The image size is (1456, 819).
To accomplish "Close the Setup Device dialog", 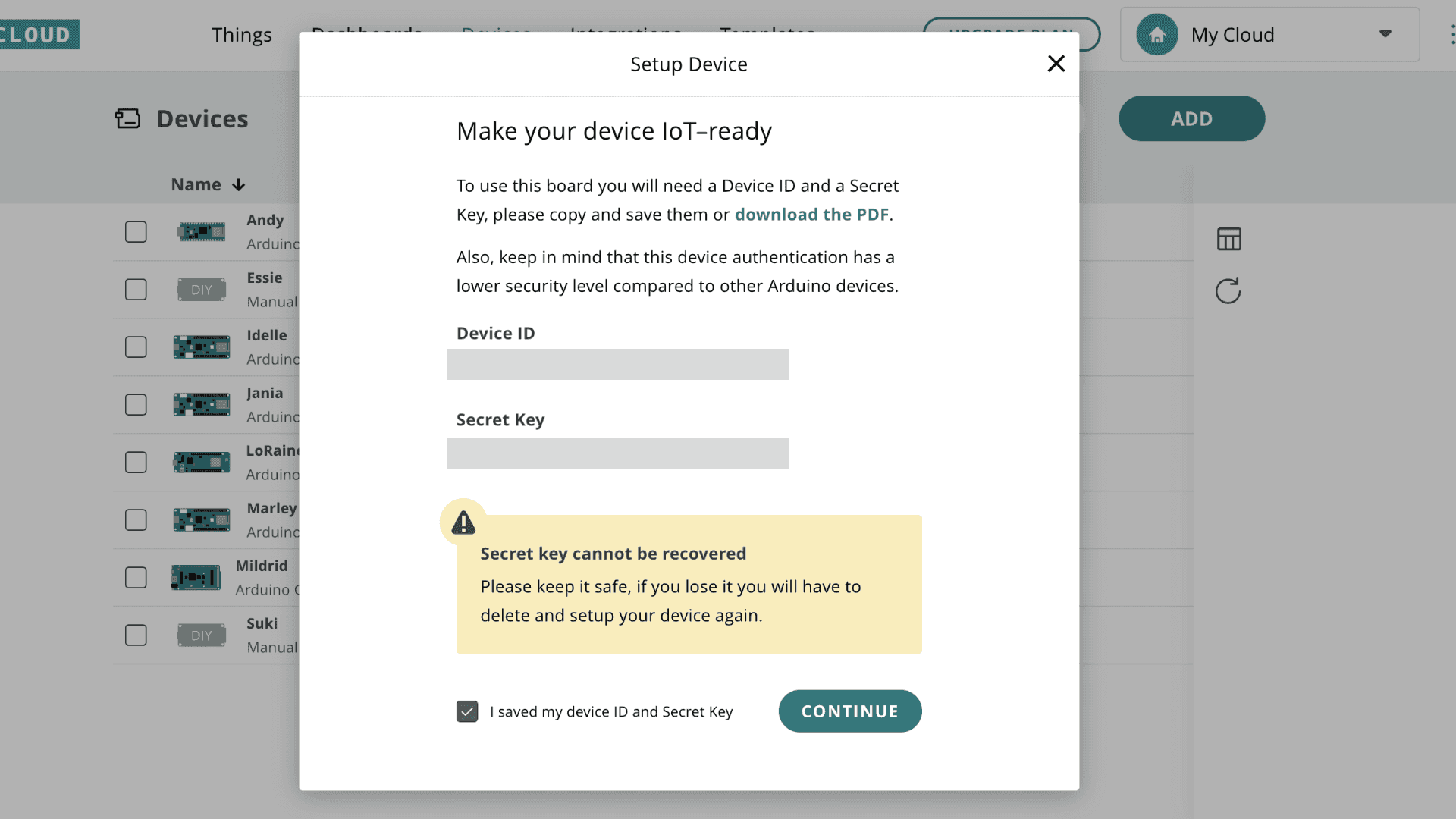I will (x=1056, y=64).
